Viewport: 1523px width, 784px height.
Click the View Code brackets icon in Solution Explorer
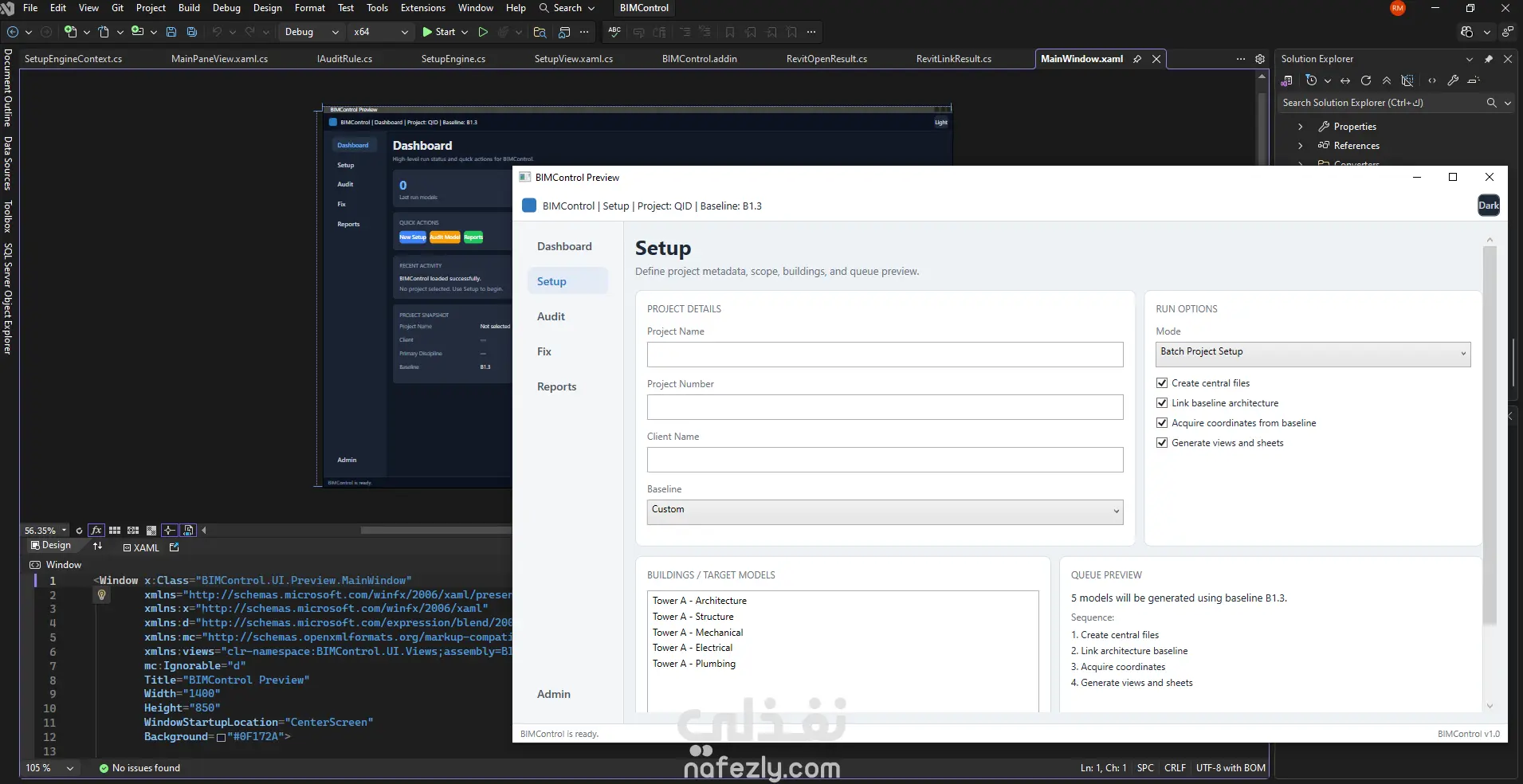(x=1432, y=80)
